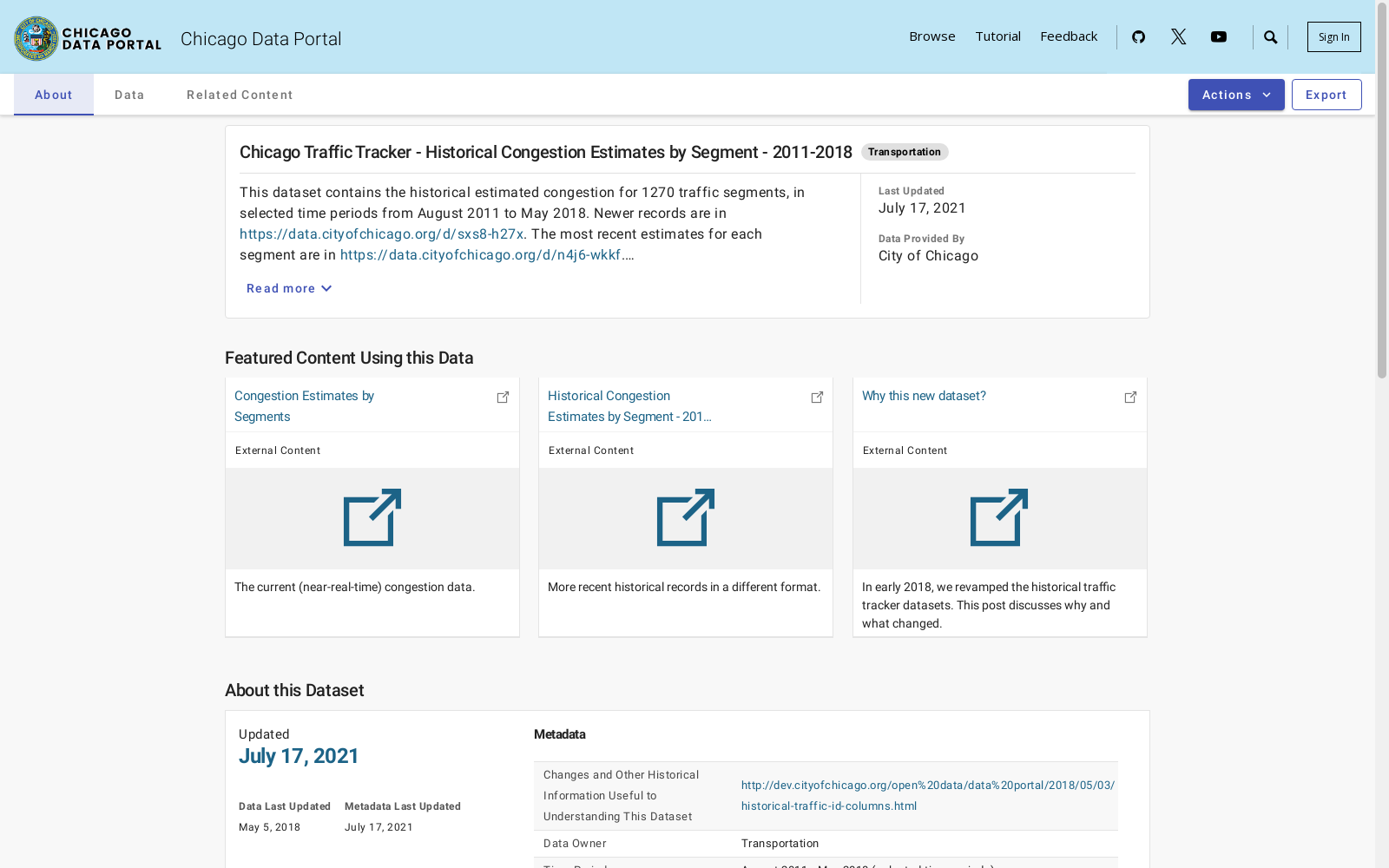1389x868 pixels.
Task: Click external-link icon on Congestion Estimates card
Action: pos(503,397)
